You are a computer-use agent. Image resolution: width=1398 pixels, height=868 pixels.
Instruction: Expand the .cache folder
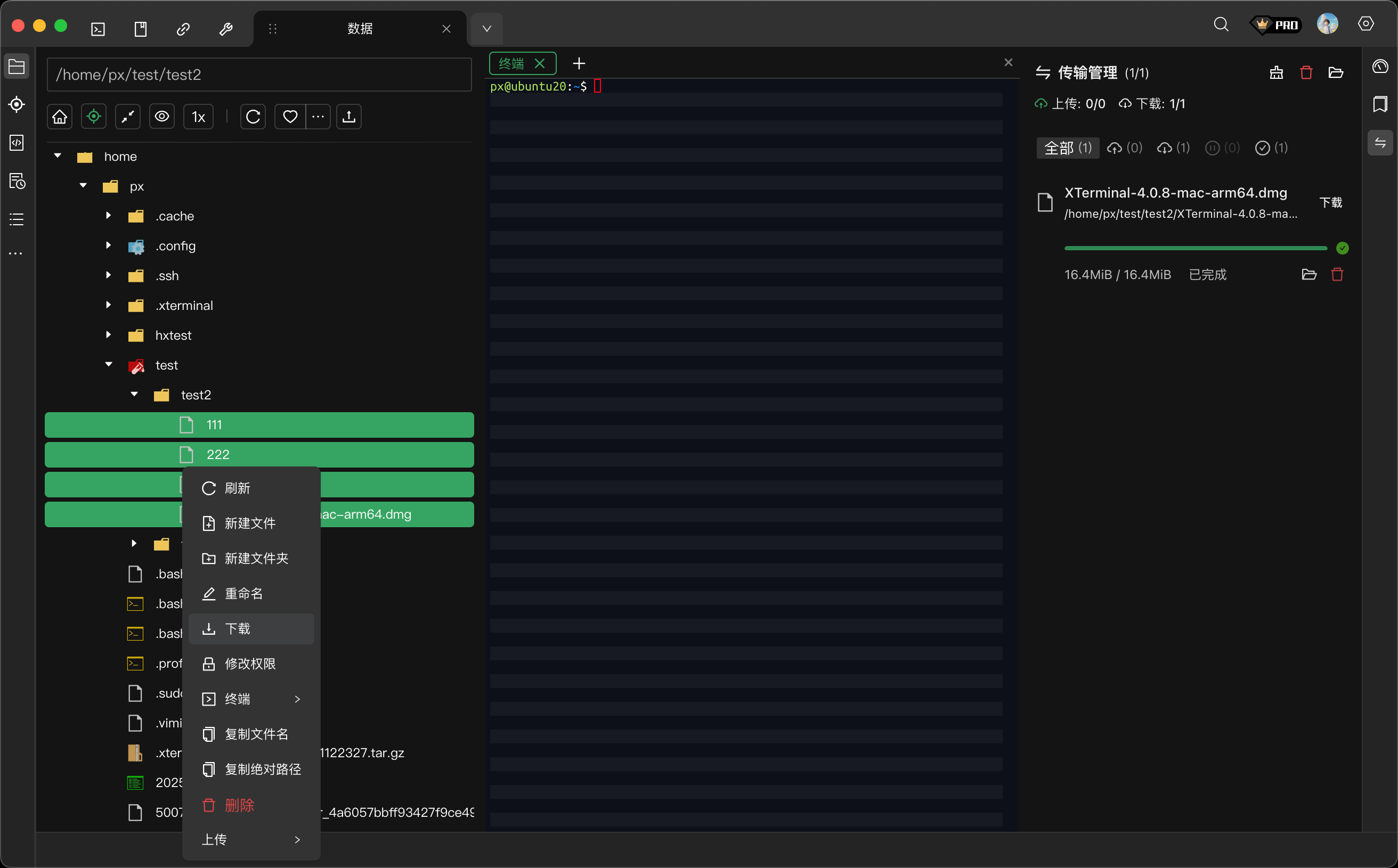point(109,216)
